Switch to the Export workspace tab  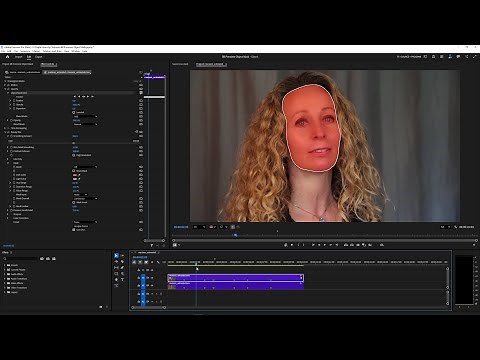[x=39, y=57]
